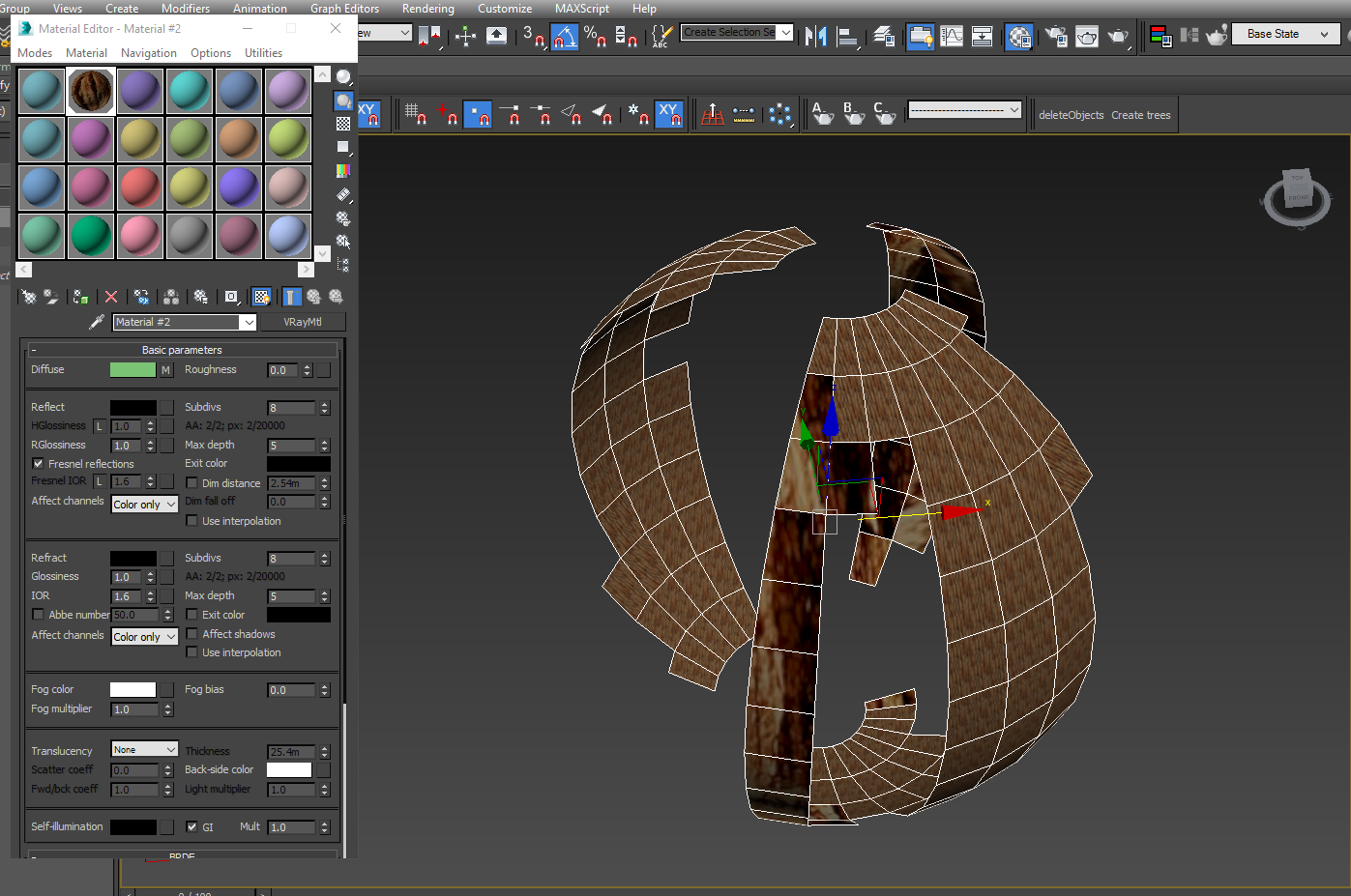Image resolution: width=1351 pixels, height=896 pixels.
Task: Uncheck GI under Self-illumination
Action: pos(191,826)
